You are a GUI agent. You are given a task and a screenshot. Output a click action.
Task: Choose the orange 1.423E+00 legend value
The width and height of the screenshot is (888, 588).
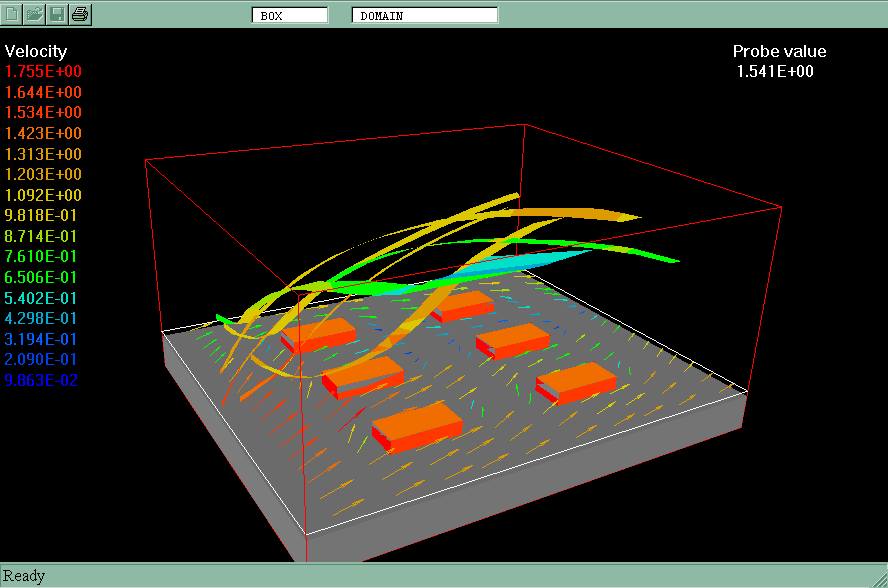[x=44, y=133]
